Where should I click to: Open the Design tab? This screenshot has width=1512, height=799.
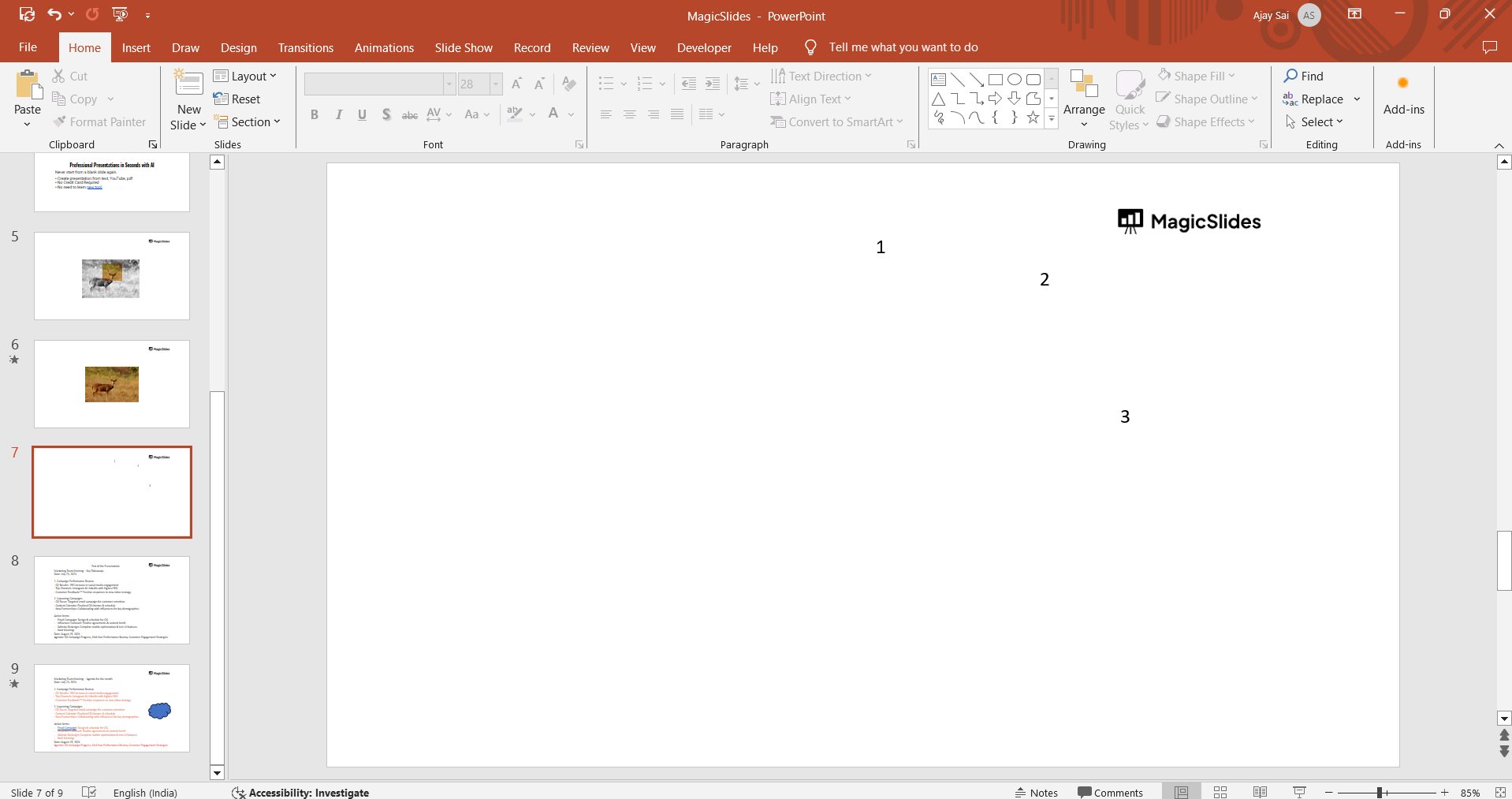[239, 47]
